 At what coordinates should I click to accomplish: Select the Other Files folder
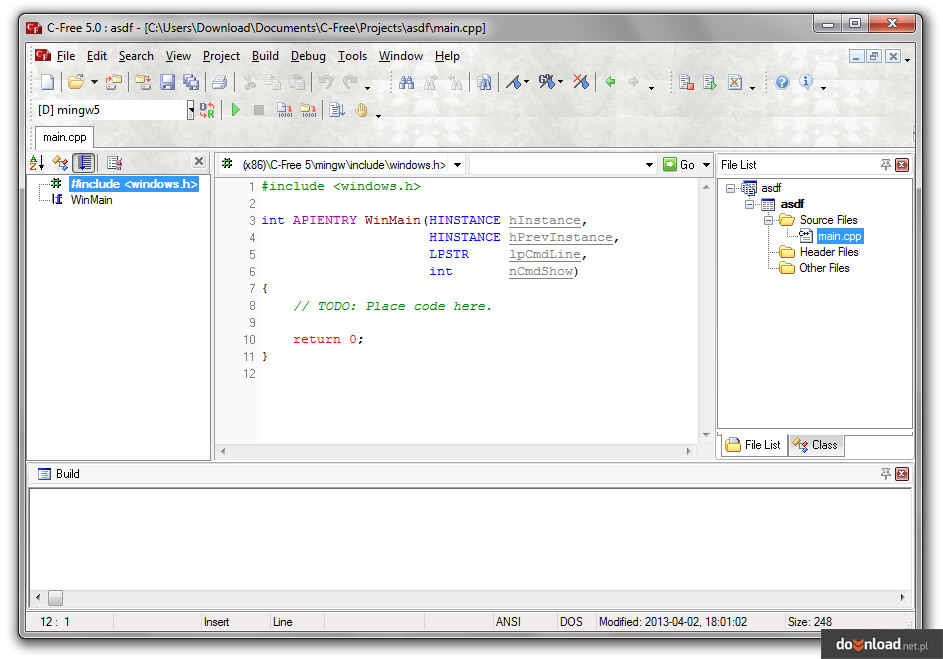824,268
